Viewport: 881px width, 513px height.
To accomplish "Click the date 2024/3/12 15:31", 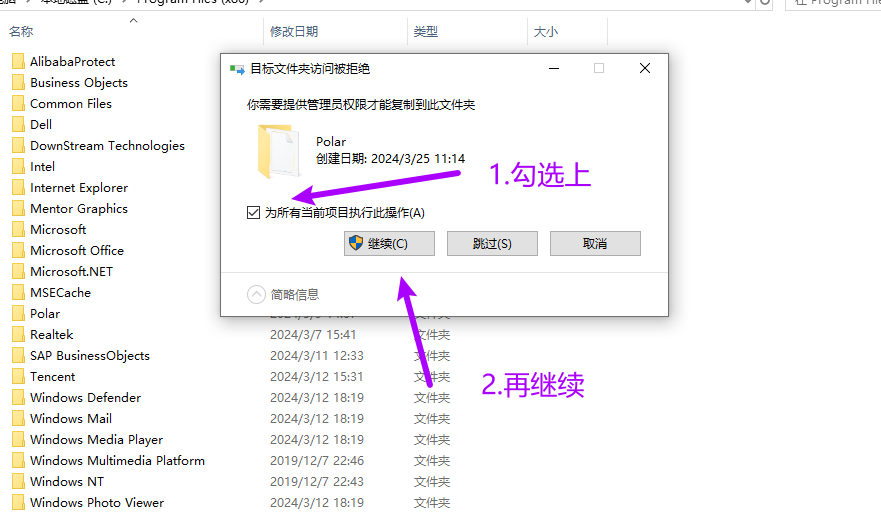I will click(317, 376).
